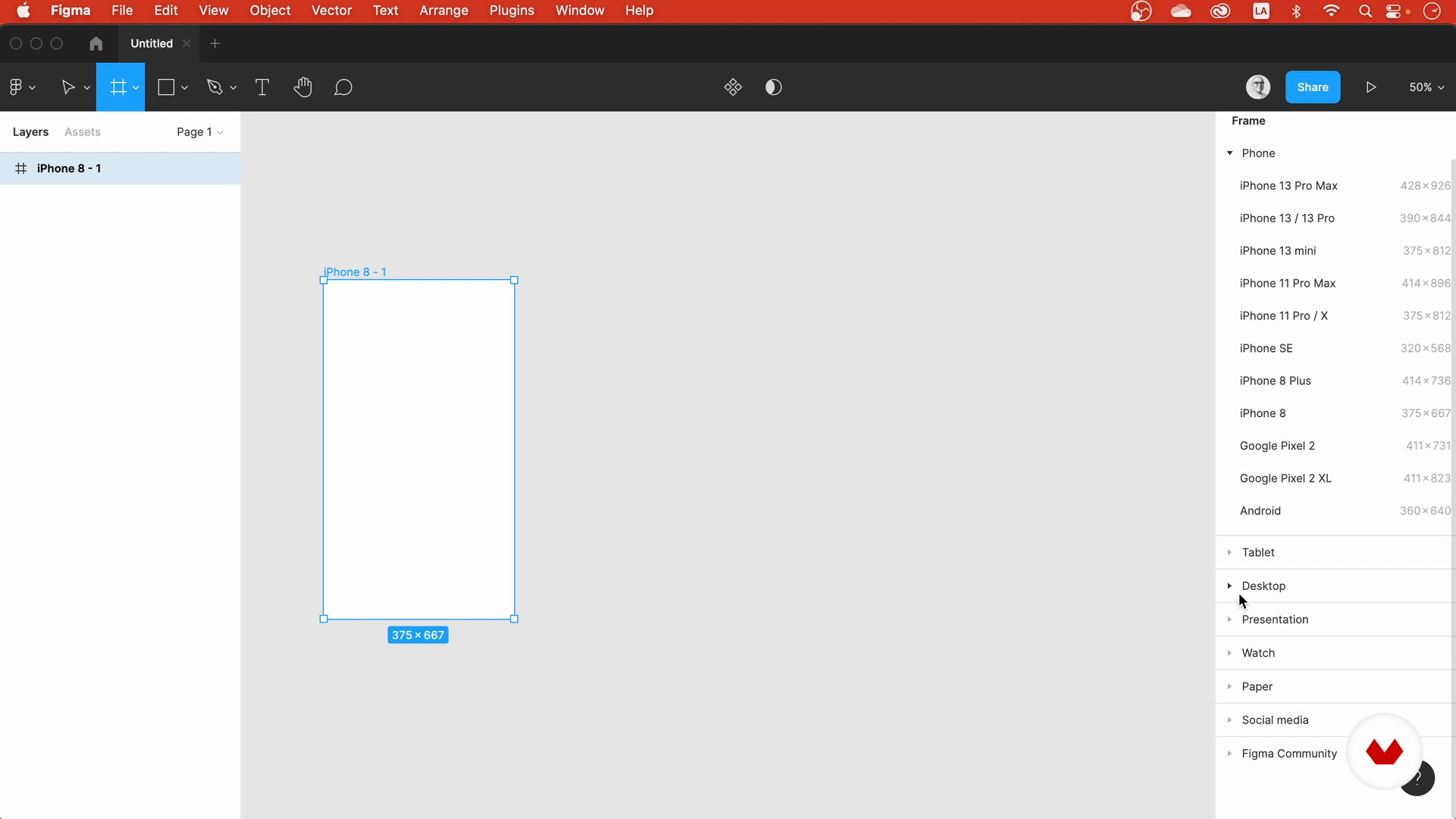Click the help question mark button
This screenshot has width=1456, height=819.
coord(1417,779)
